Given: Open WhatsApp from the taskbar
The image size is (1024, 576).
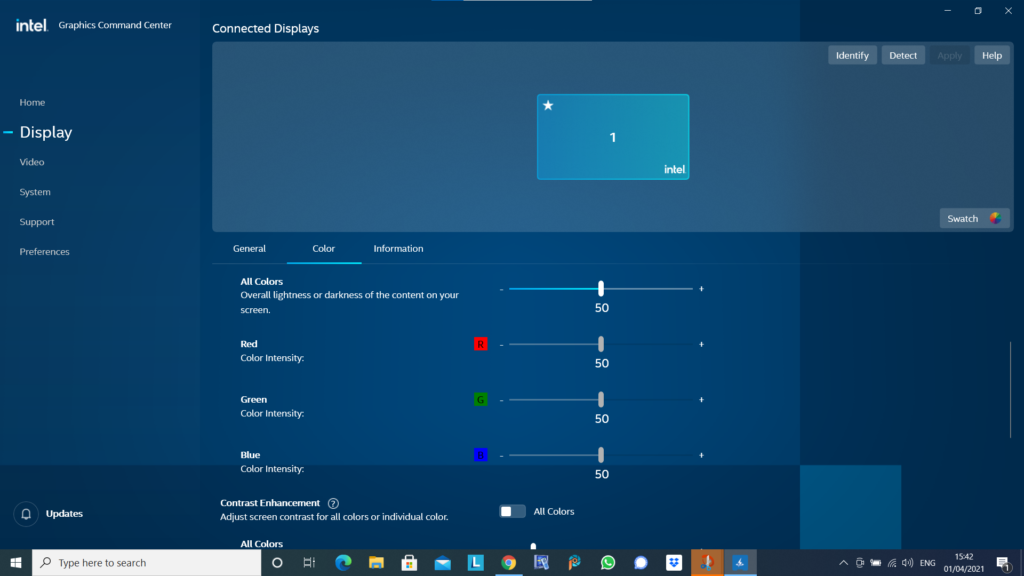Looking at the screenshot, I should click(608, 563).
